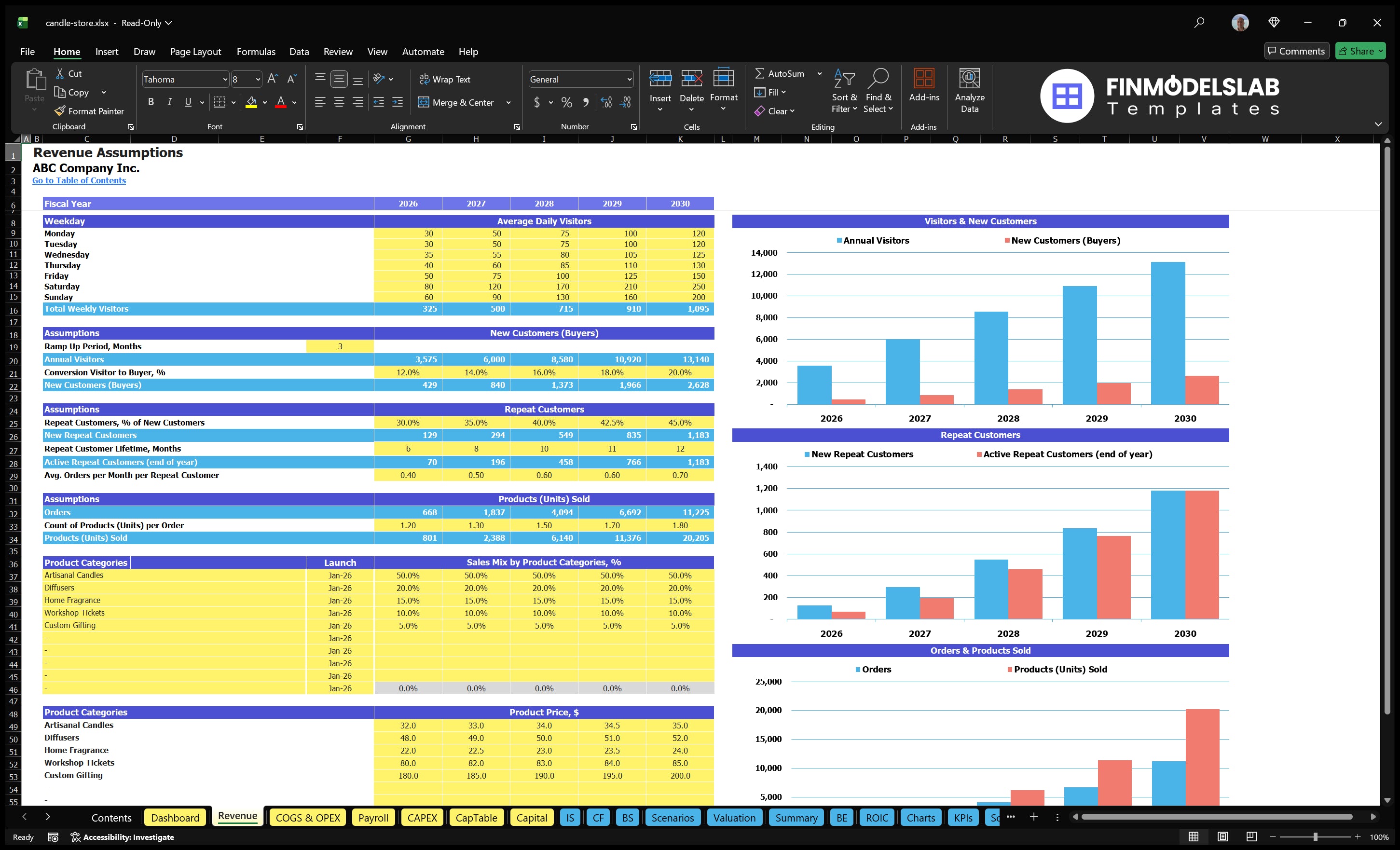Click the Merge & Center icon
This screenshot has width=1400, height=850.
click(423, 102)
